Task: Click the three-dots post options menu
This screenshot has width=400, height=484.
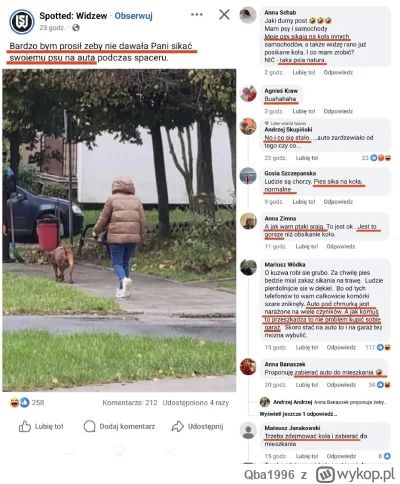Action: [x=197, y=14]
